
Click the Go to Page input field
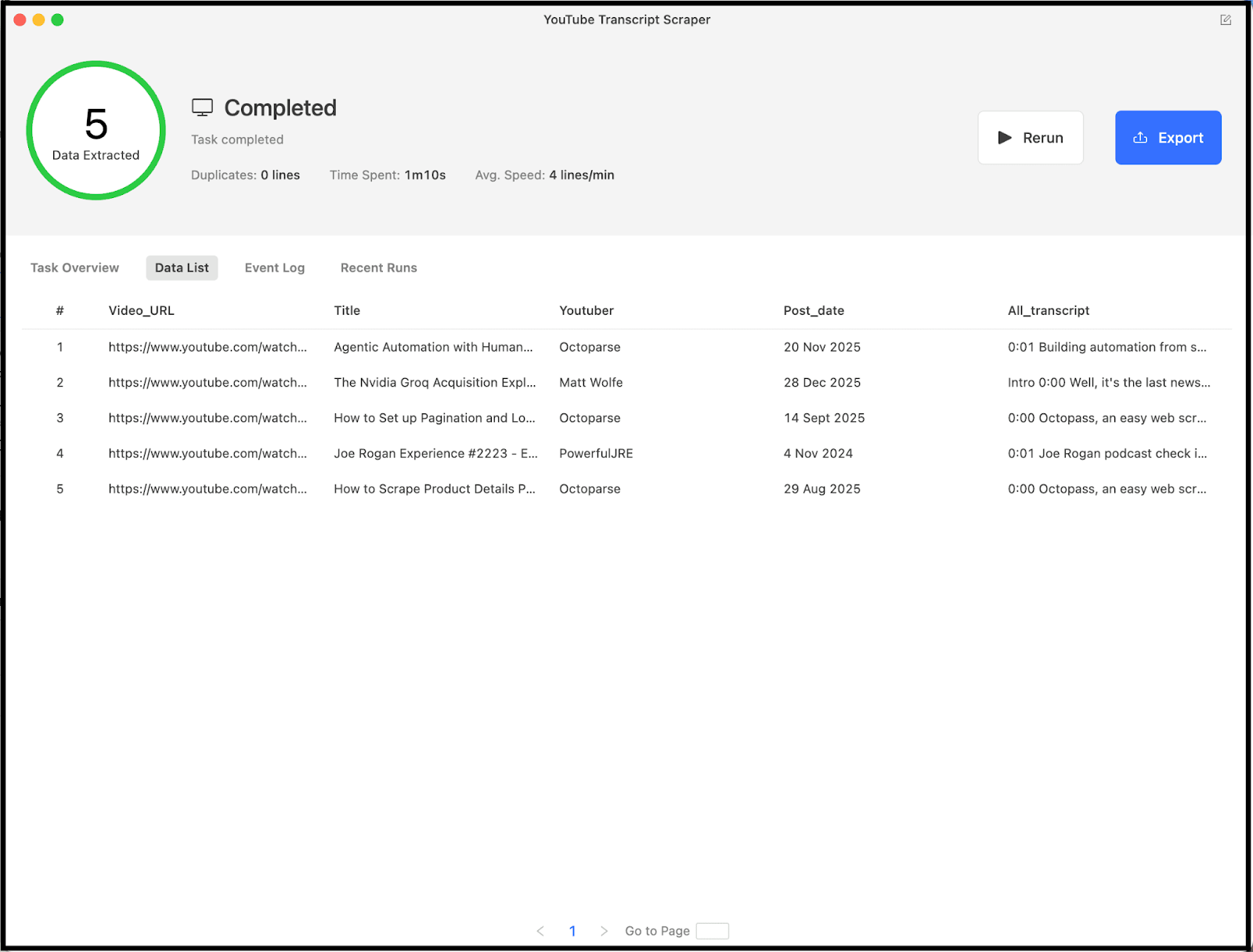tap(712, 931)
